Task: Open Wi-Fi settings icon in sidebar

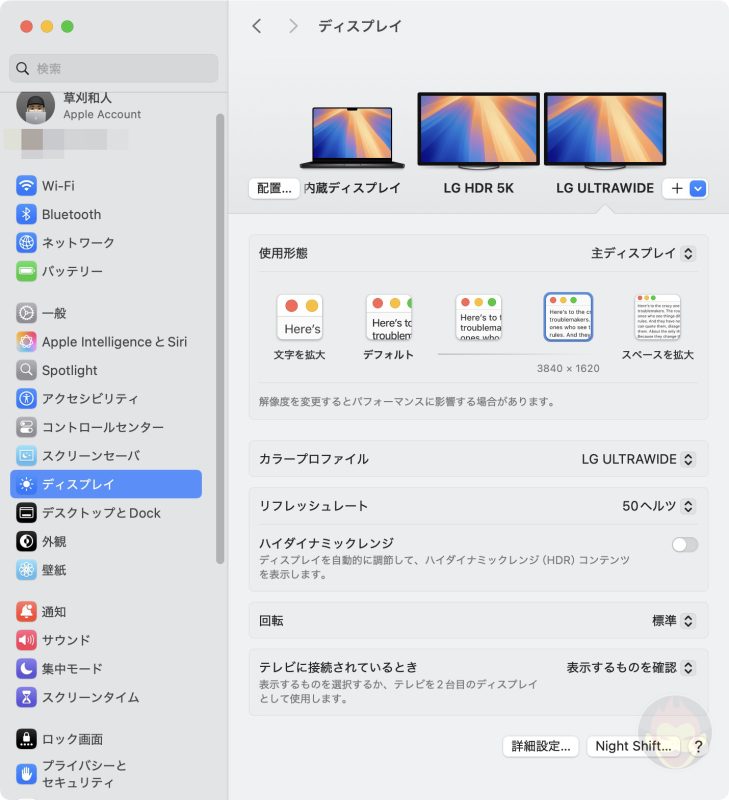Action: click(26, 186)
